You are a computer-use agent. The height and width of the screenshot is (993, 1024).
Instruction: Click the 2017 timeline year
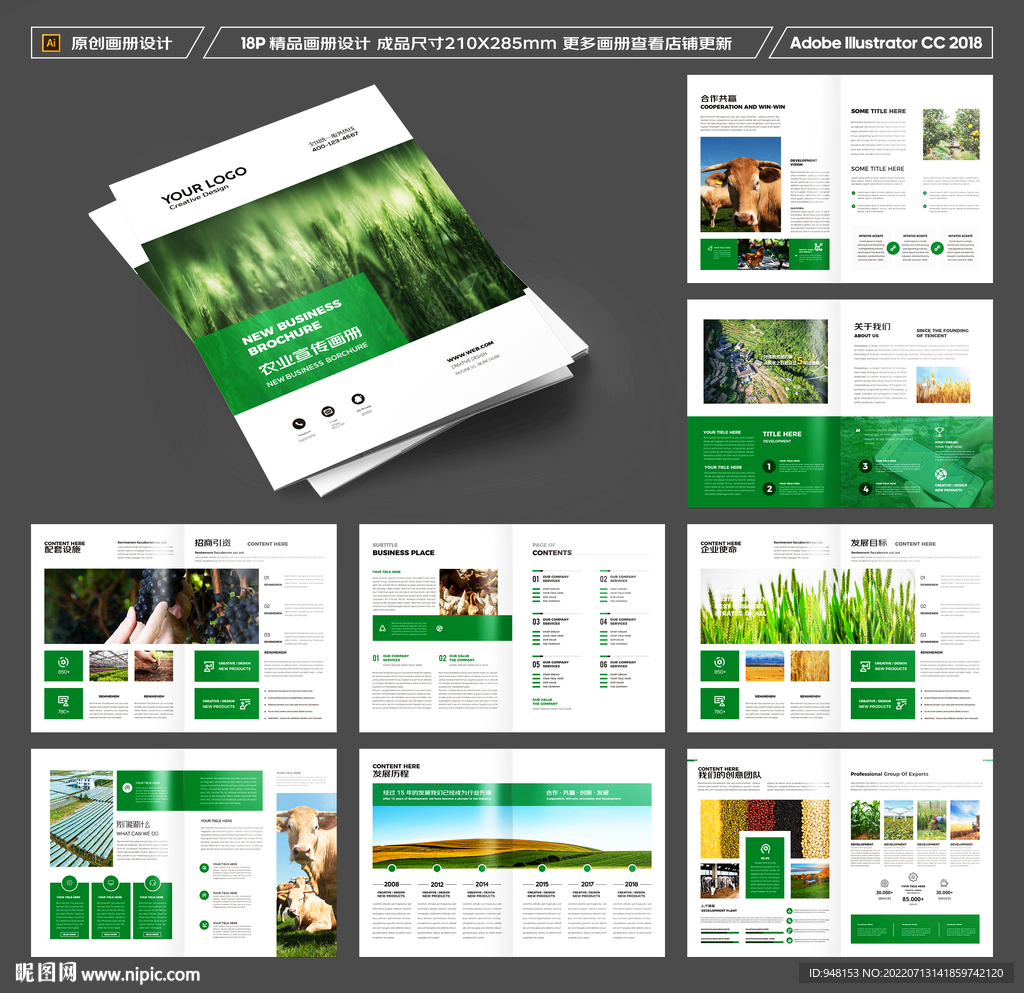click(x=587, y=884)
